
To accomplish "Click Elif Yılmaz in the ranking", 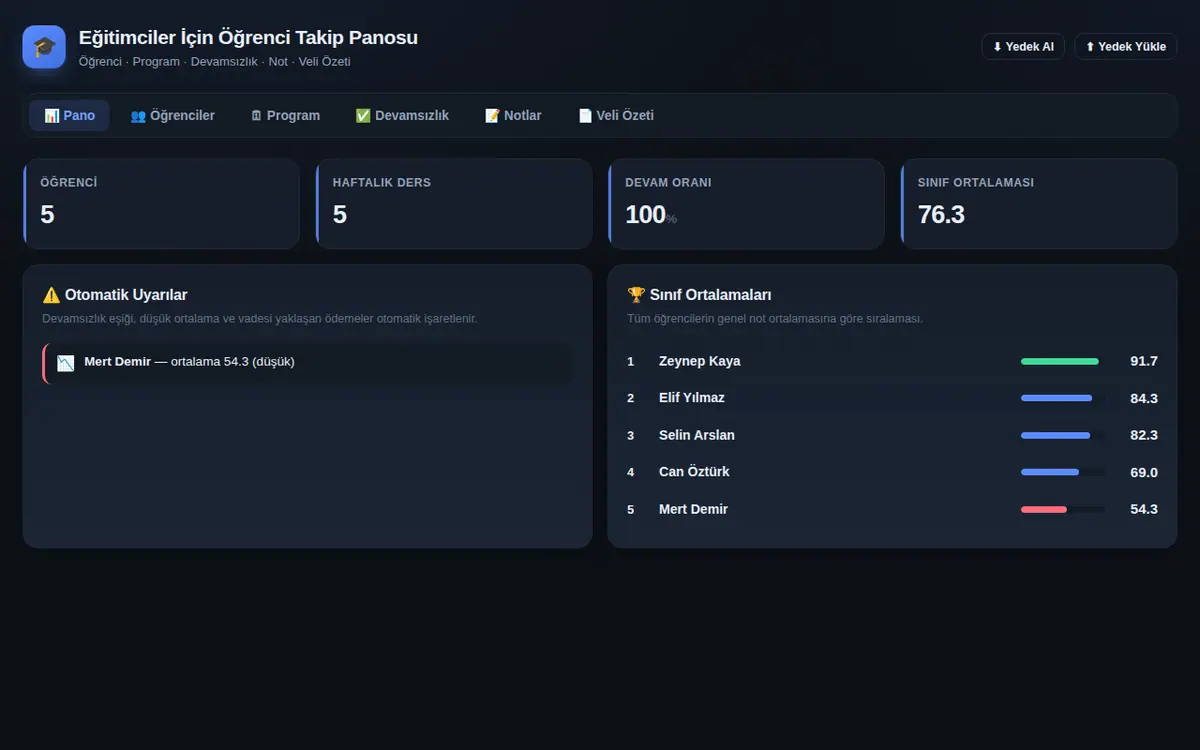I will (x=692, y=398).
